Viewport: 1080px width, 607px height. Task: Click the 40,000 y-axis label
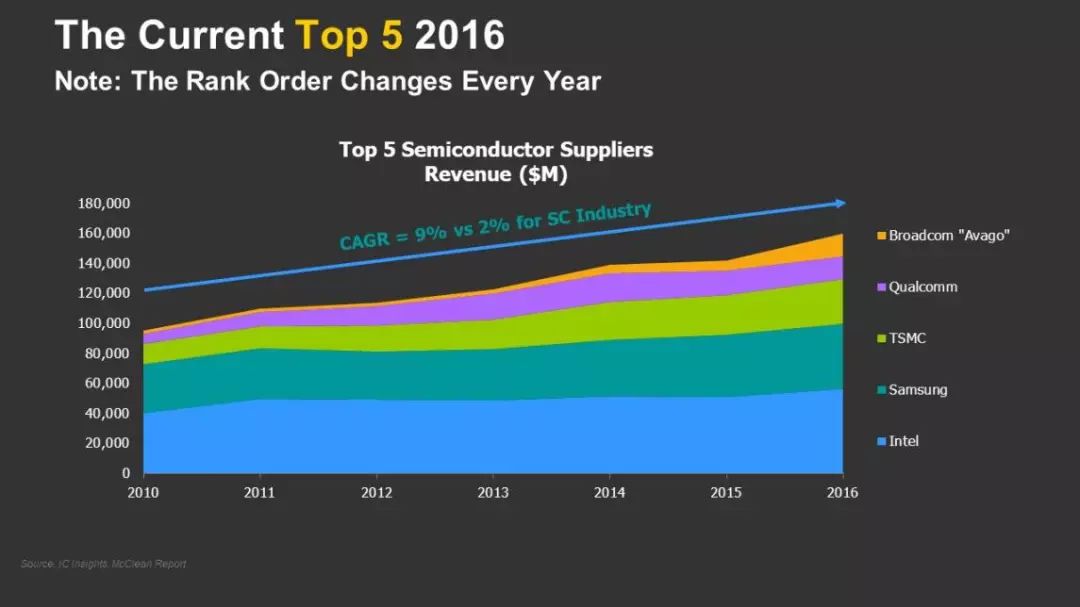pyautogui.click(x=107, y=413)
